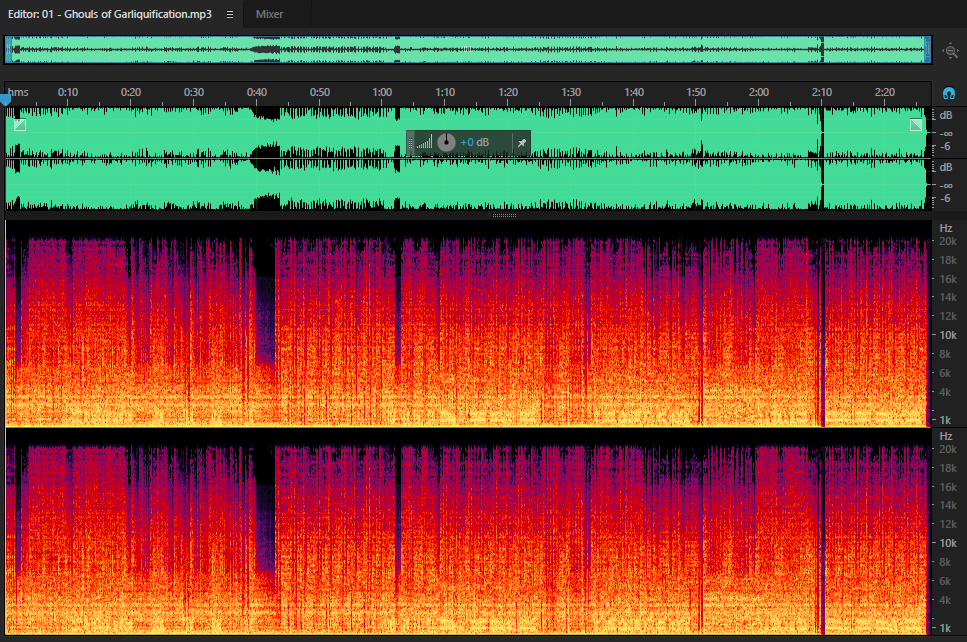The image size is (967, 642).
Task: Click the zoom out full magnifier icon
Action: (951, 51)
